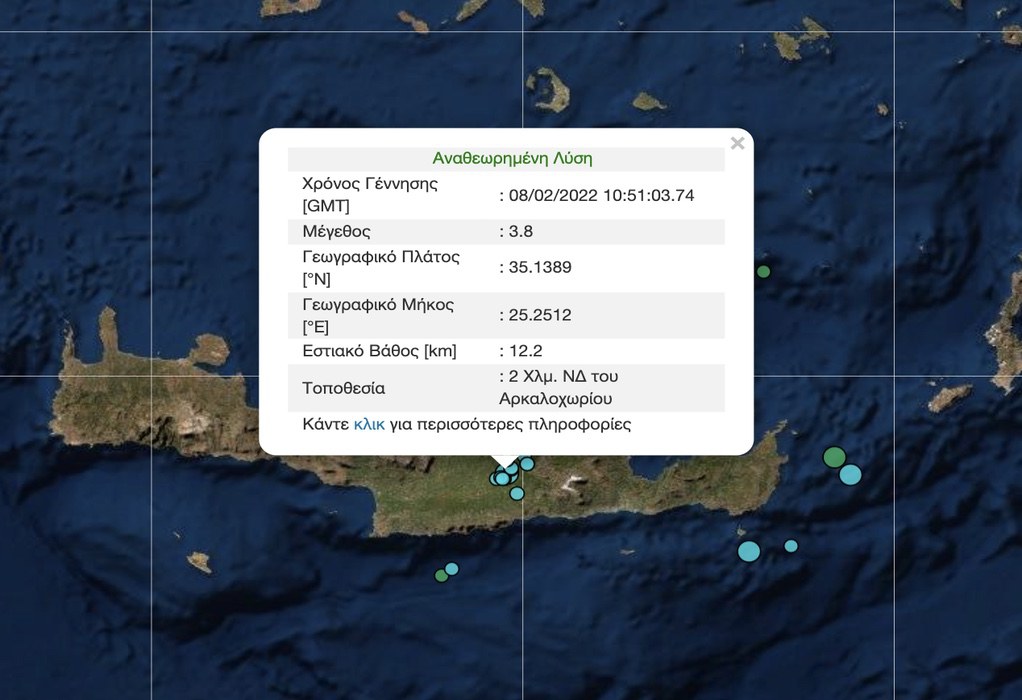1022x700 pixels.
Task: Select the cyan marker in the sea southwest of Crete
Action: point(452,568)
